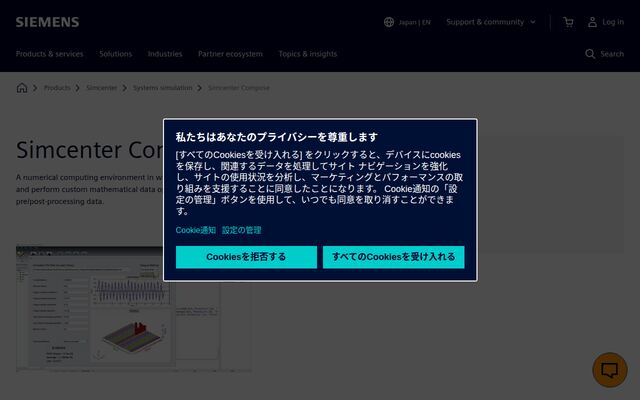Expand Support & community dropdown
Image resolution: width=640 pixels, height=400 pixels.
click(x=491, y=22)
